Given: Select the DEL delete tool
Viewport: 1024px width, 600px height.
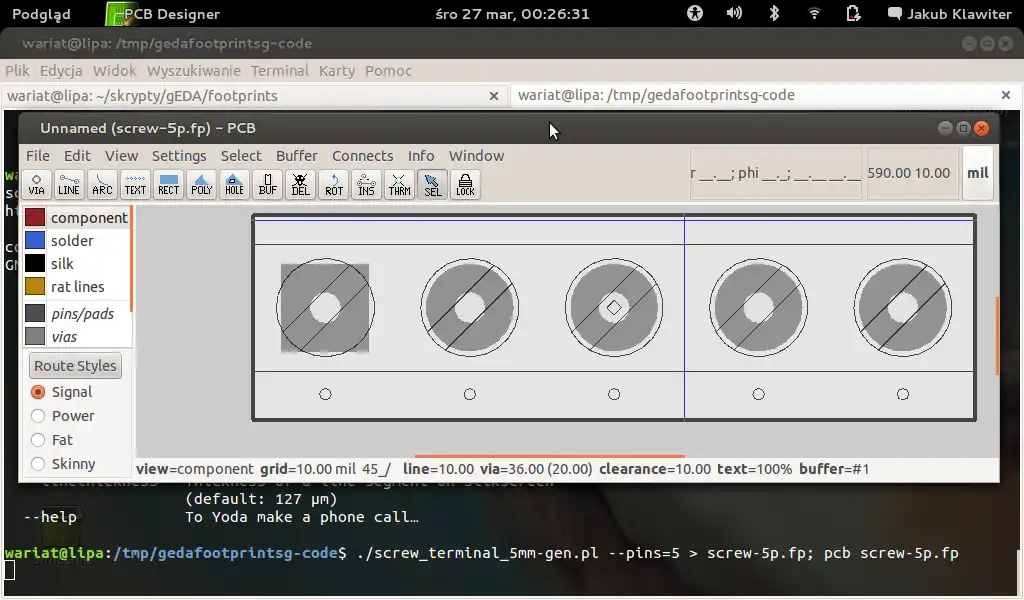Looking at the screenshot, I should (300, 185).
